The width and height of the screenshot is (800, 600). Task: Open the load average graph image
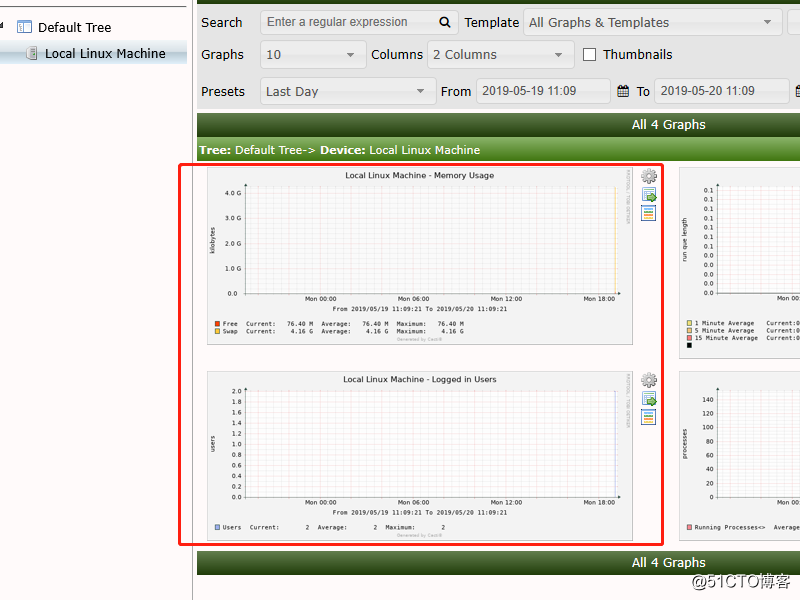tap(740, 263)
